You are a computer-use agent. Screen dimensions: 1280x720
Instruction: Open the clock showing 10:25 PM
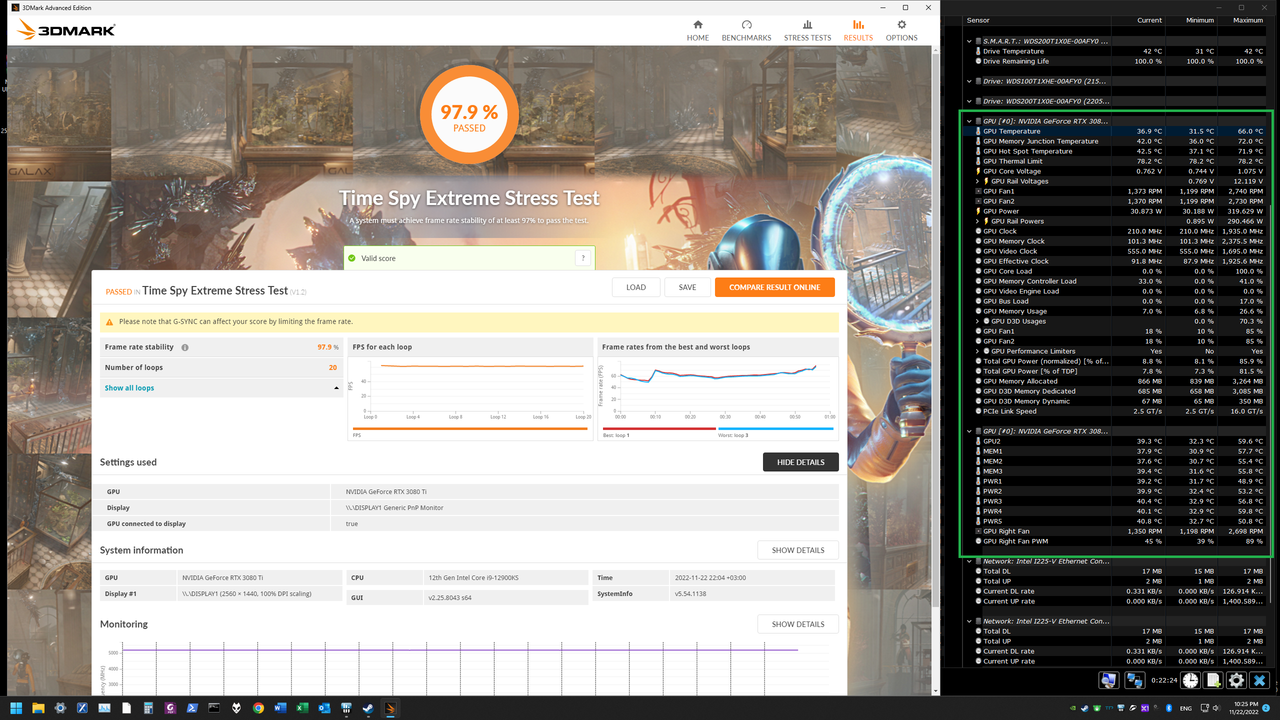[x=1246, y=708]
